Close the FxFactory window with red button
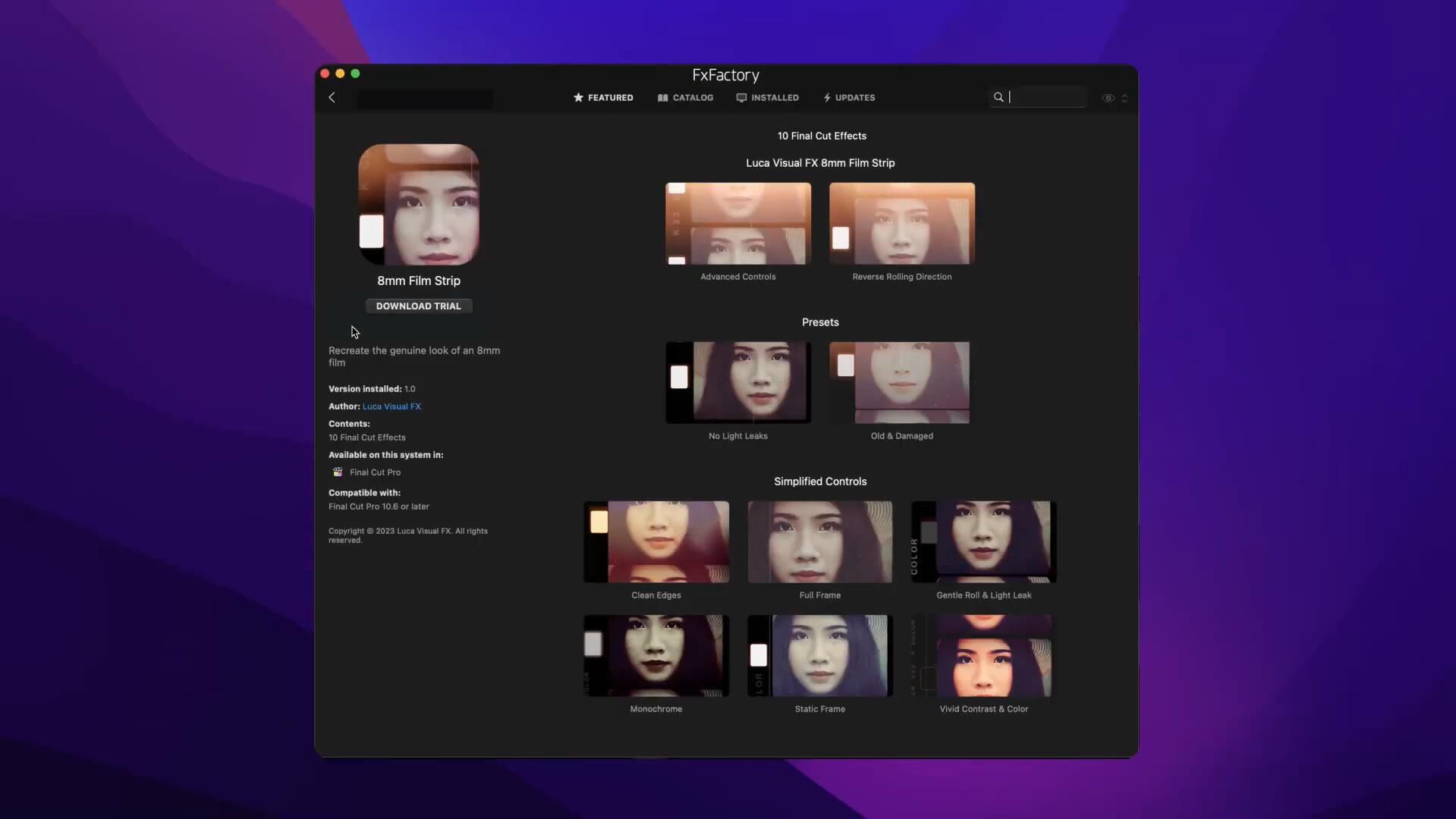The height and width of the screenshot is (819, 1456). click(325, 74)
